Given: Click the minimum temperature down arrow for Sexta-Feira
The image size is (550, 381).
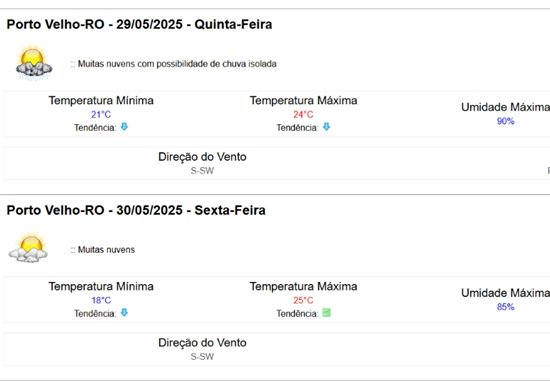Looking at the screenshot, I should 124,312.
